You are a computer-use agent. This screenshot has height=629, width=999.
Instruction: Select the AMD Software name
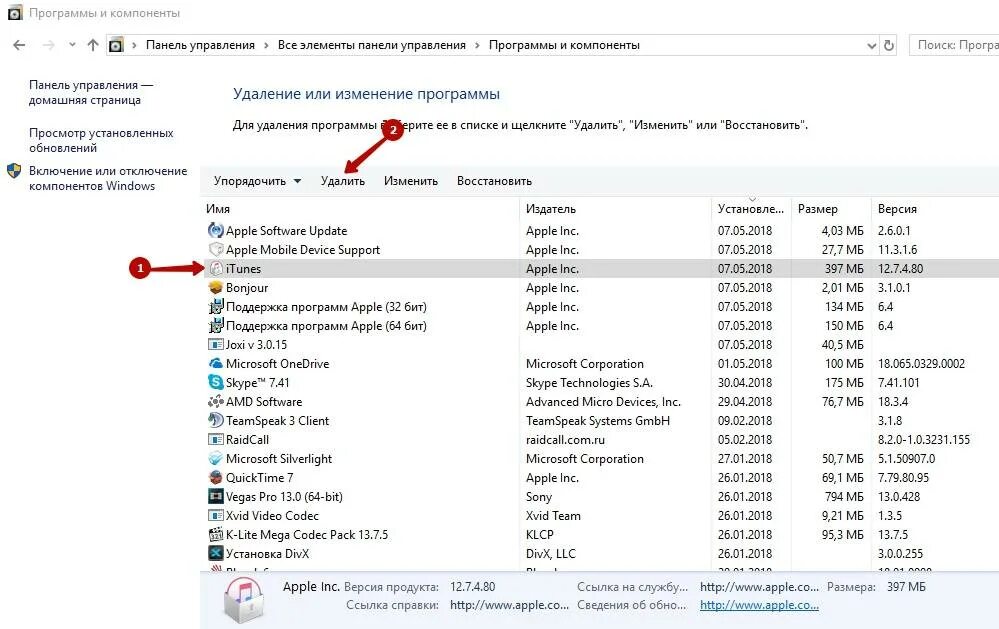tap(264, 401)
